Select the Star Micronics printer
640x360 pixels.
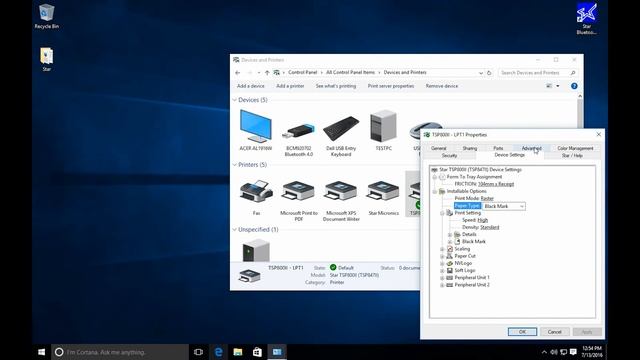pyautogui.click(x=383, y=198)
